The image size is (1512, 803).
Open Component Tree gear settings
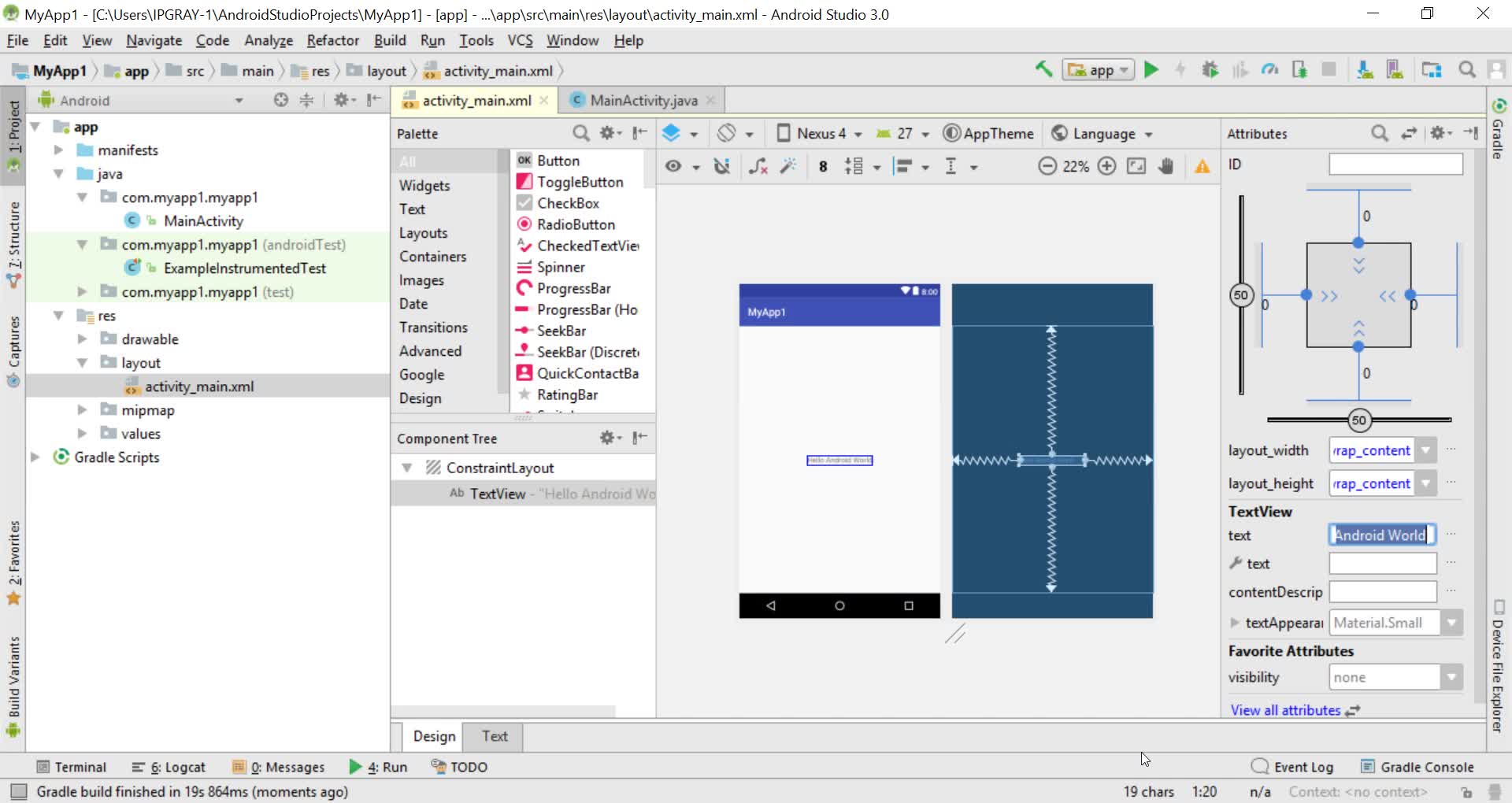[x=610, y=438]
